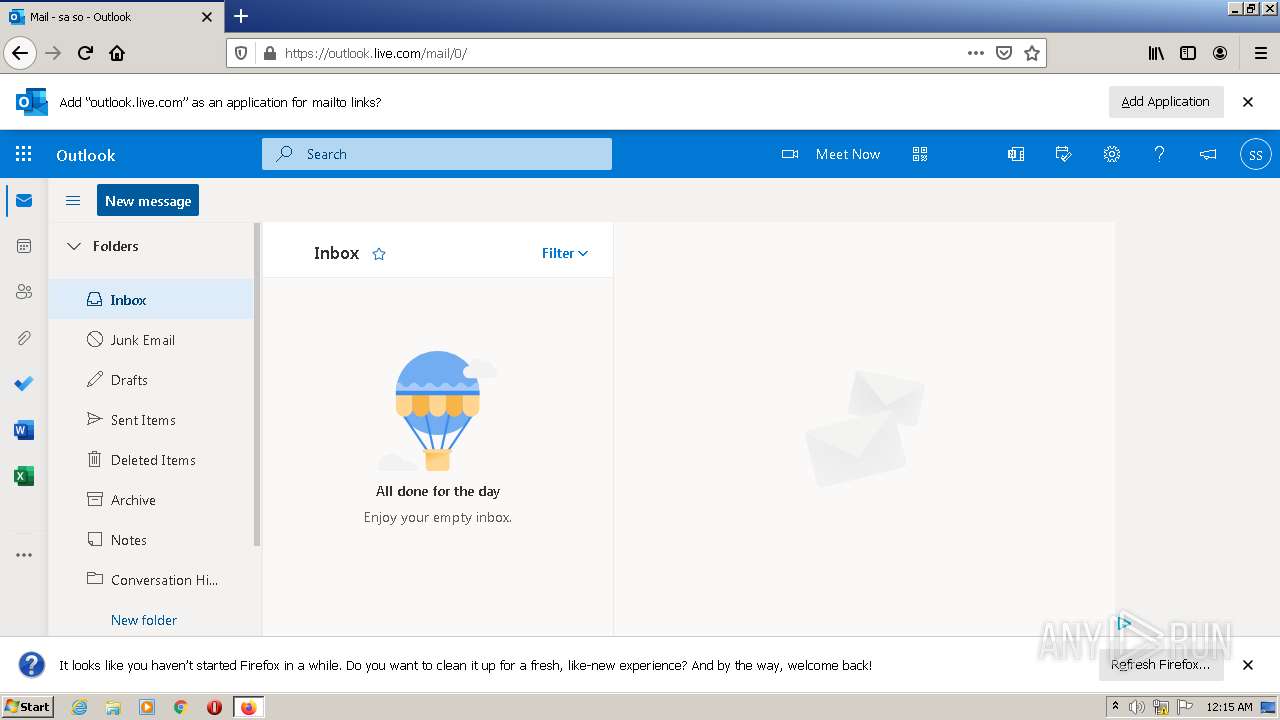Open the Sent Items folder

[x=151, y=420]
